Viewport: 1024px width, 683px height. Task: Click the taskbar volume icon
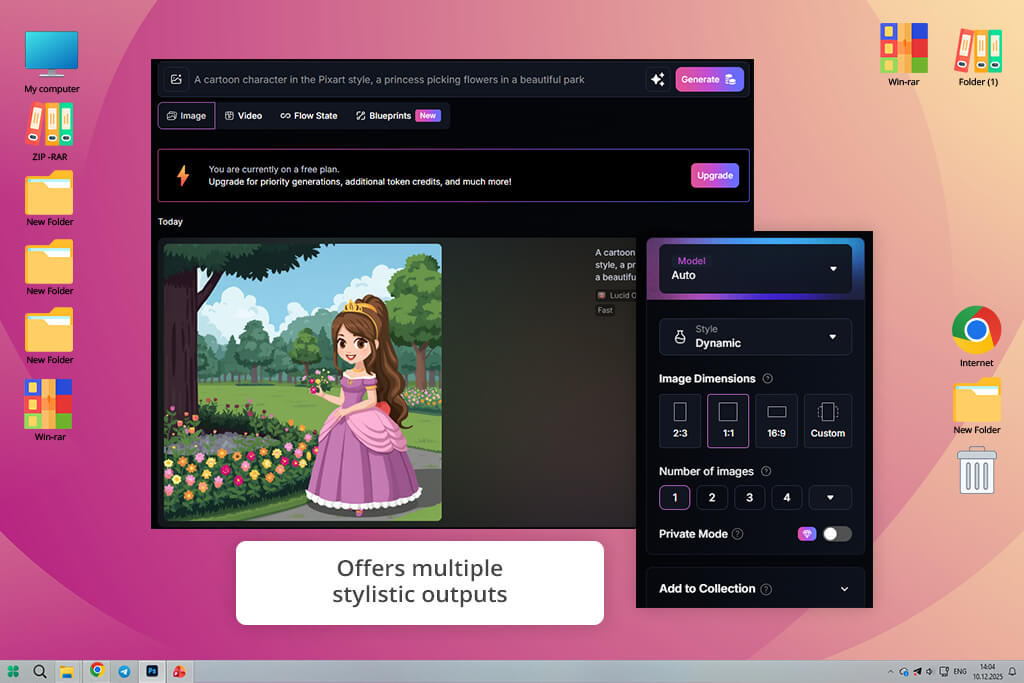(x=930, y=671)
